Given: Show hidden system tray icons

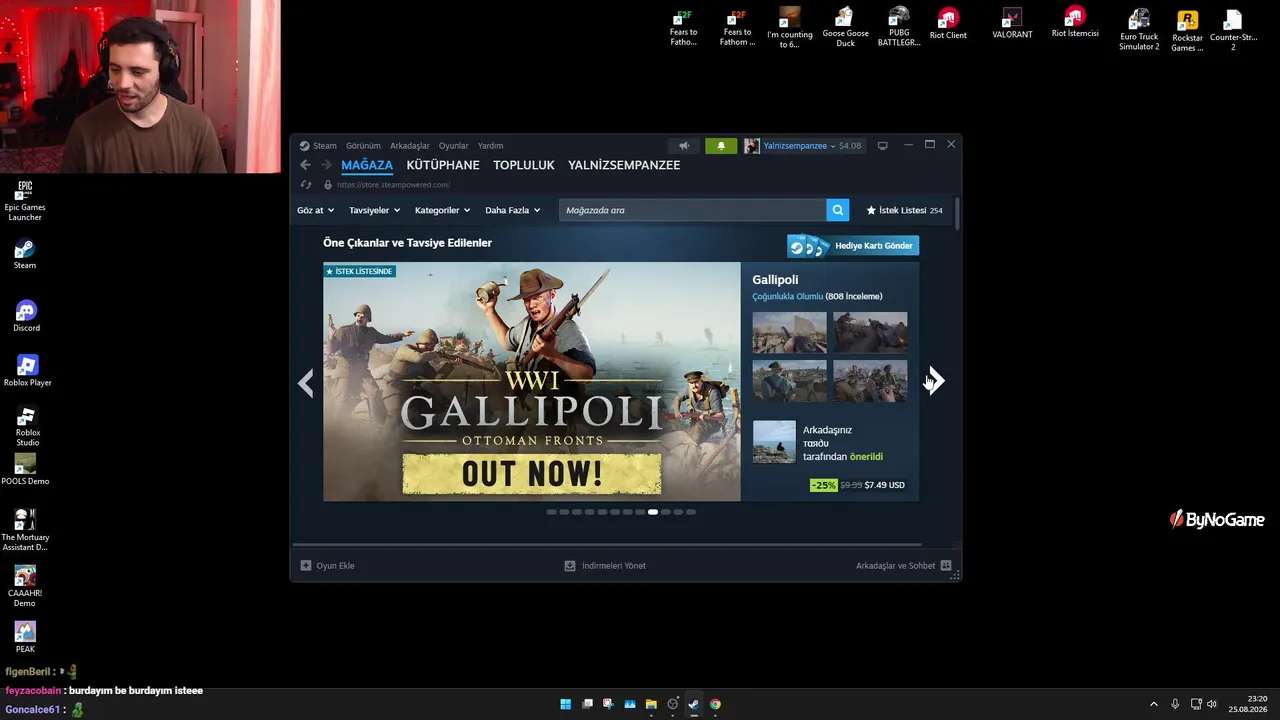Looking at the screenshot, I should 1153,704.
